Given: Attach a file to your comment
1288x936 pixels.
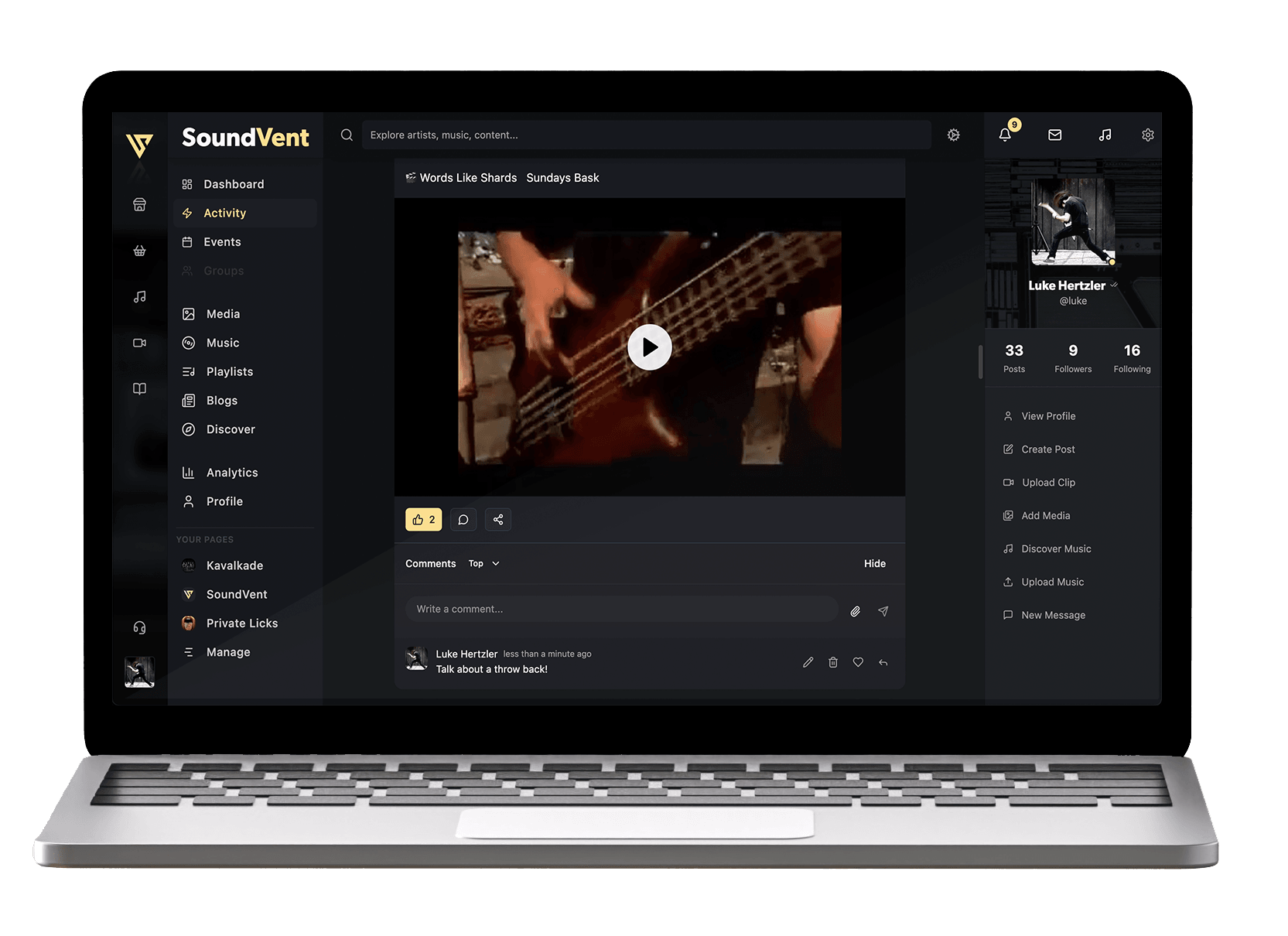Looking at the screenshot, I should (855, 611).
